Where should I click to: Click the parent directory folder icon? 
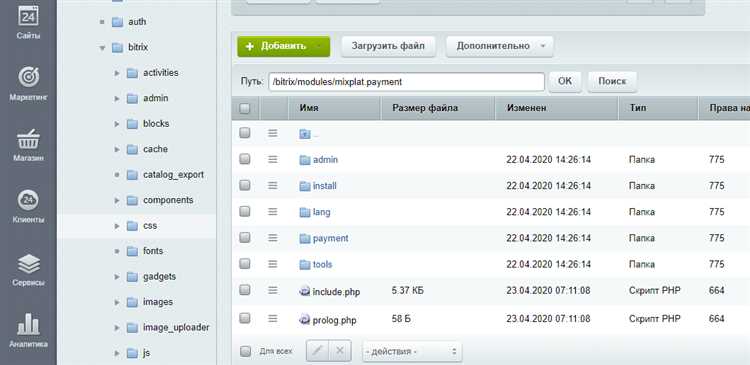click(x=305, y=134)
